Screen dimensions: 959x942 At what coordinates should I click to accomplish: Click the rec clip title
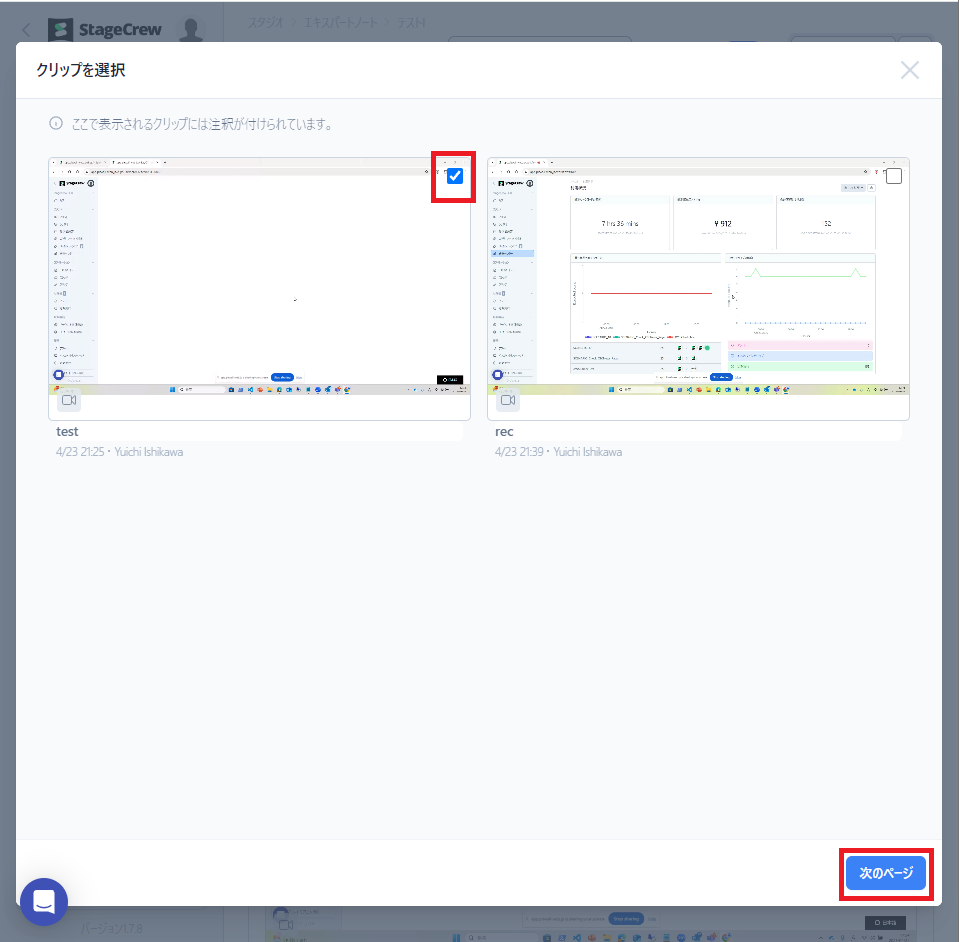(504, 432)
